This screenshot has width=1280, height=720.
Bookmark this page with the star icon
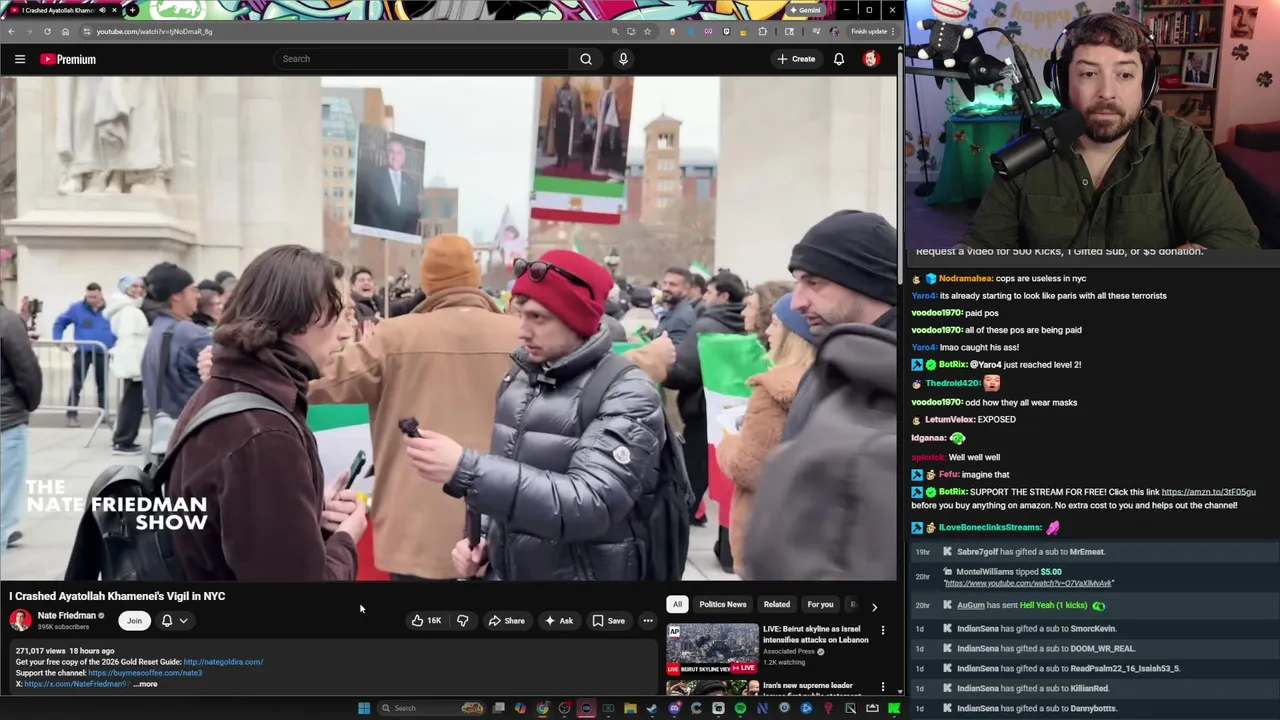coord(647,31)
